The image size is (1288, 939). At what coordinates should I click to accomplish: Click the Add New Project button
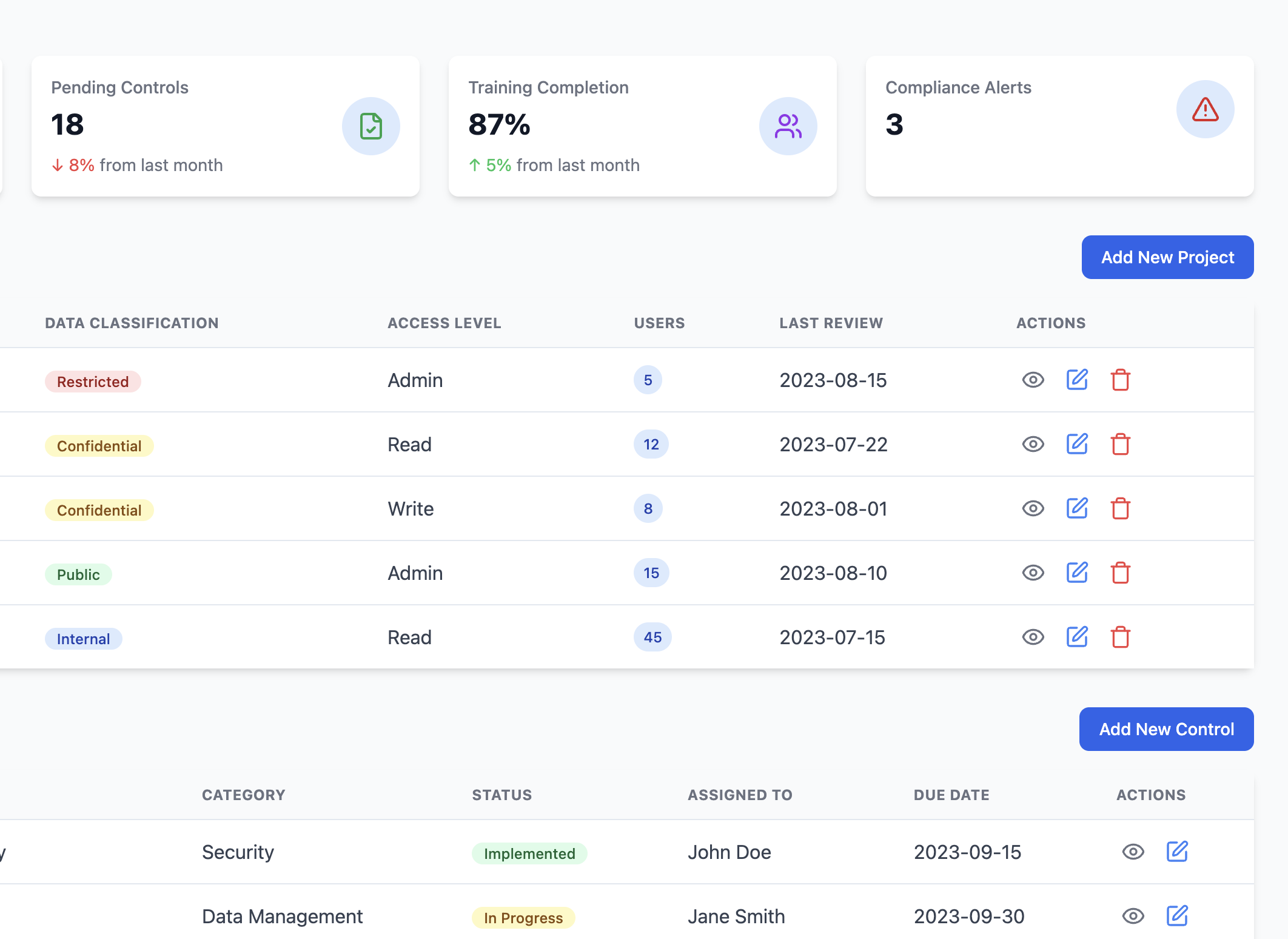click(x=1167, y=257)
